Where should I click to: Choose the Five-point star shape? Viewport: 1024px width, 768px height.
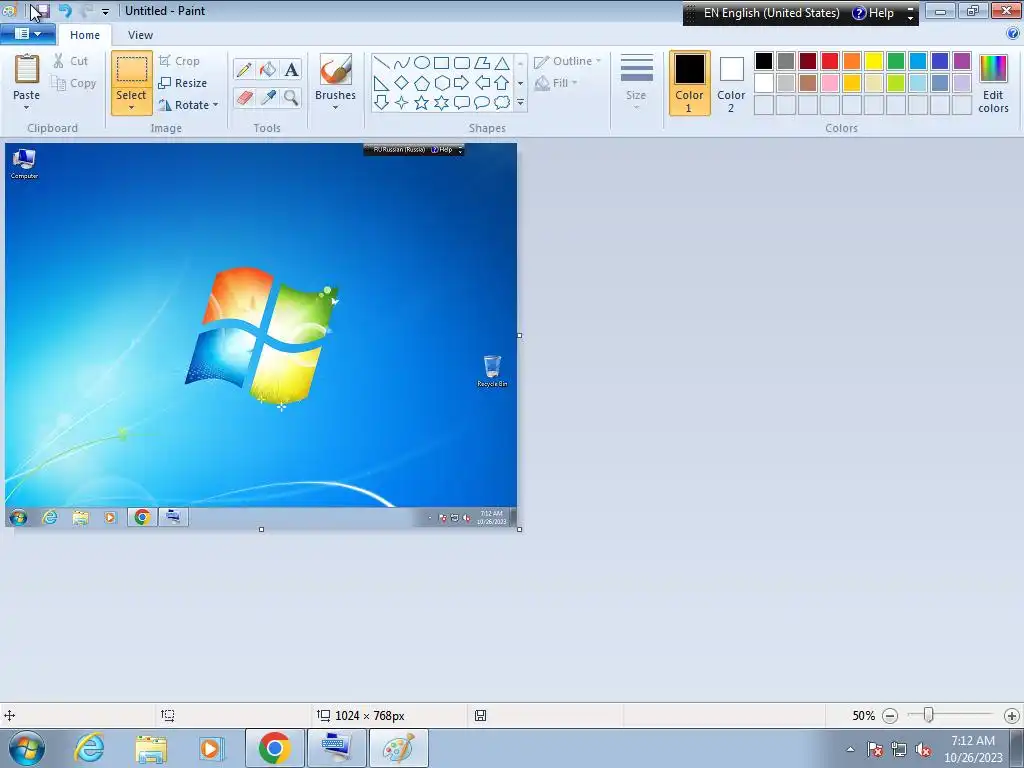tap(422, 103)
